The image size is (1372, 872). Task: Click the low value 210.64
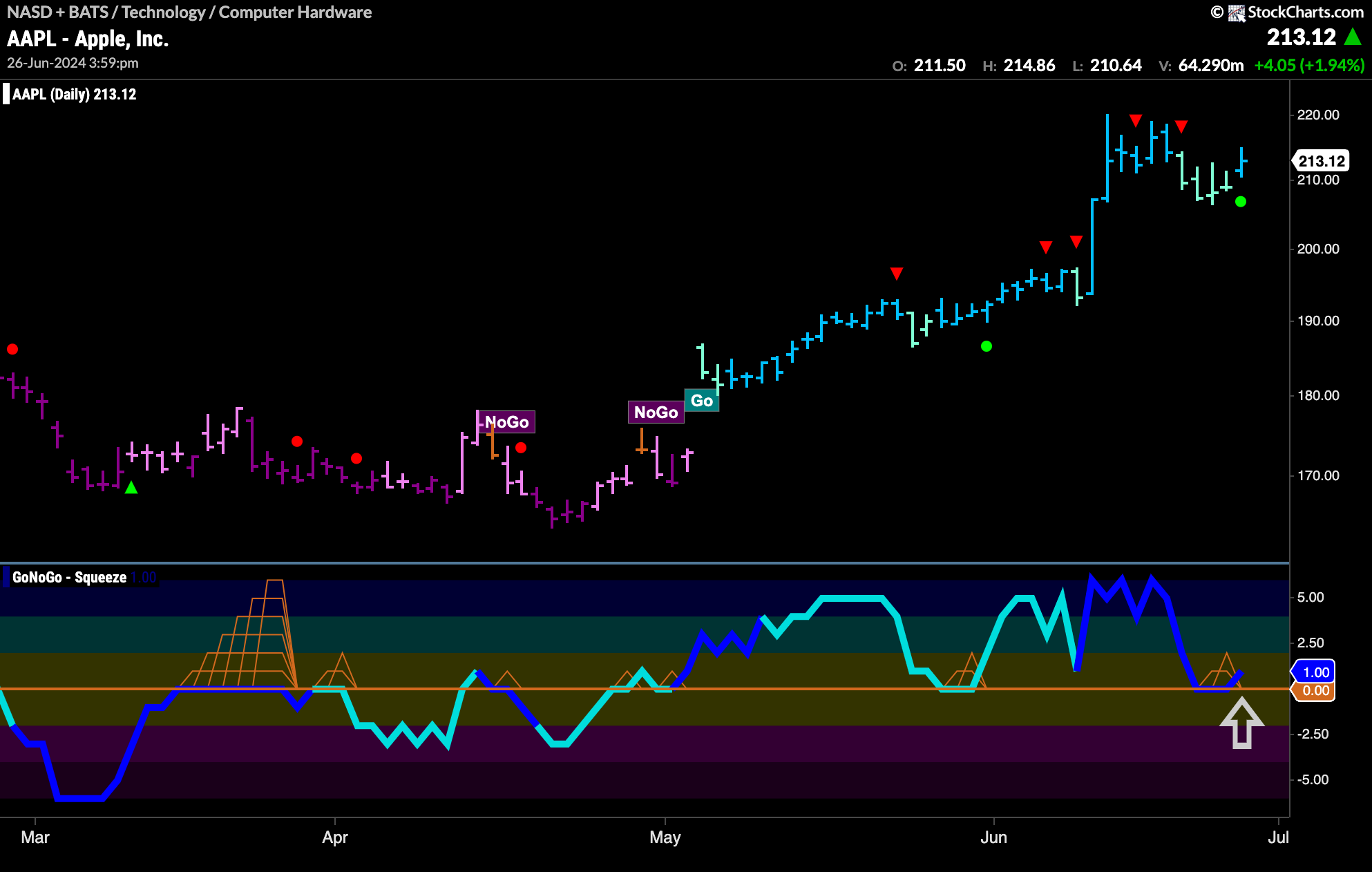click(x=1116, y=66)
